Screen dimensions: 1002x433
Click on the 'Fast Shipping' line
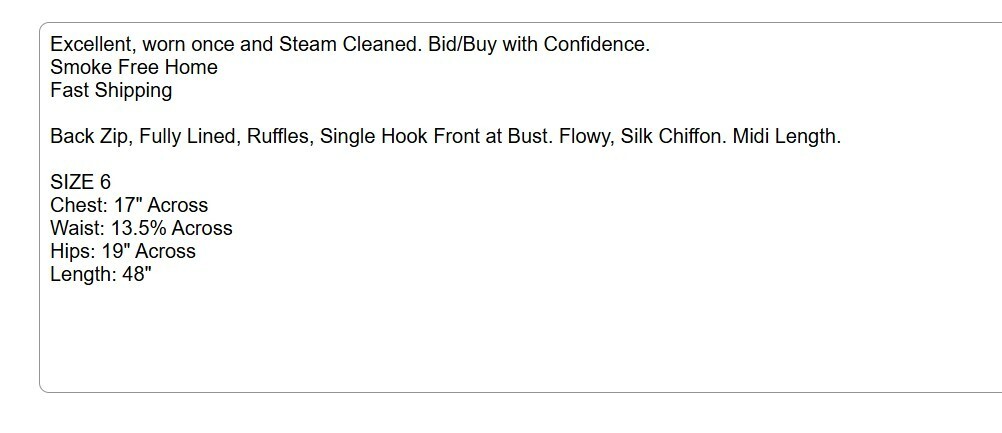point(111,90)
